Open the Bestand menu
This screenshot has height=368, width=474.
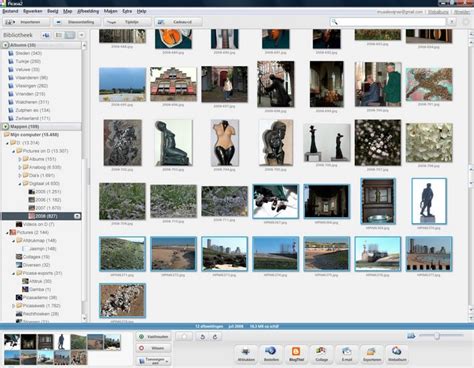(x=10, y=11)
